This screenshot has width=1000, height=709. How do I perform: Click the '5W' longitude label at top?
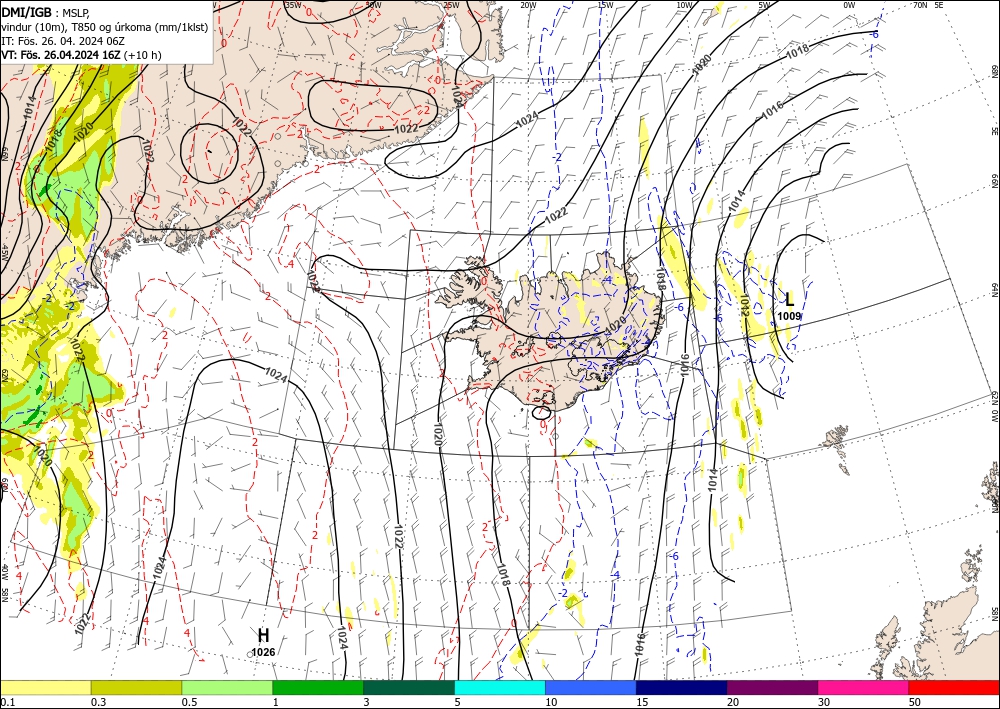pos(765,5)
